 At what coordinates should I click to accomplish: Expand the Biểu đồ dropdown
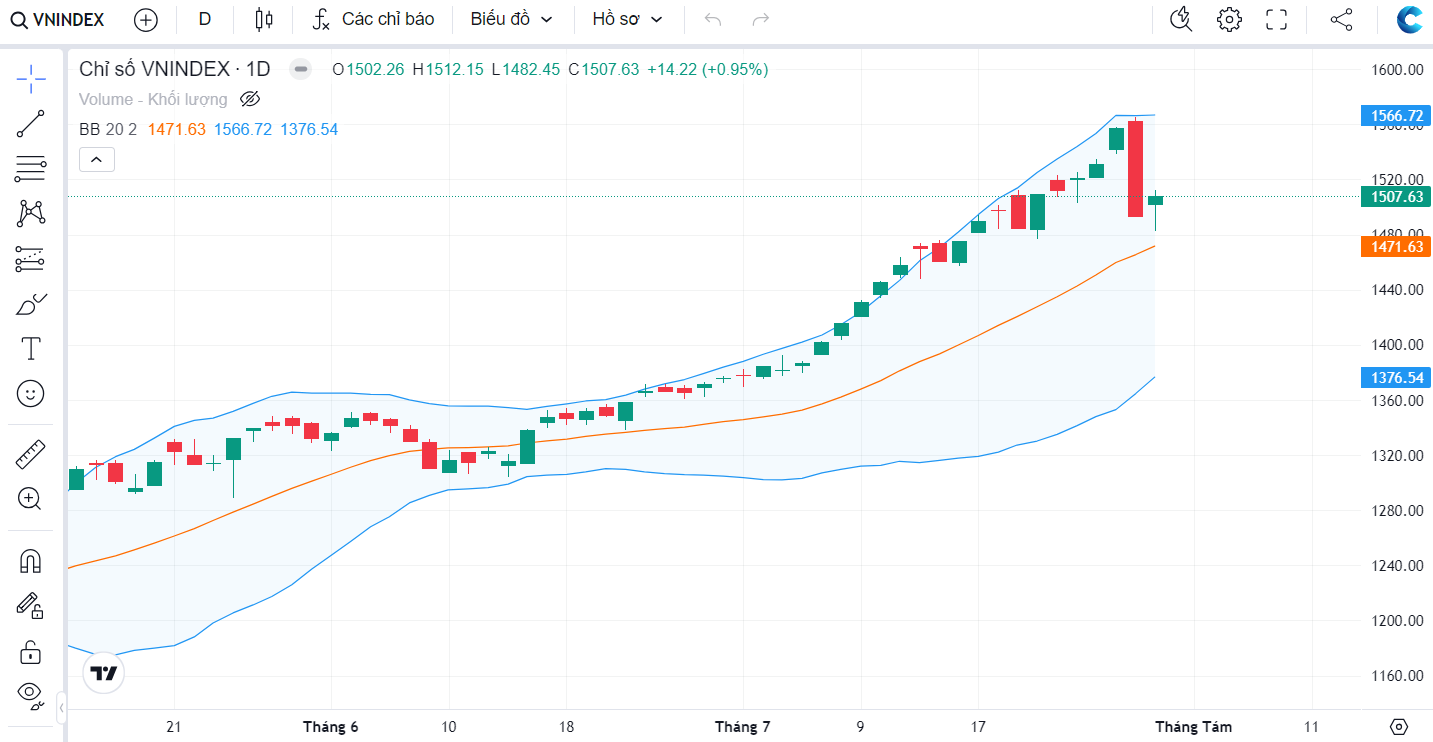click(x=511, y=19)
